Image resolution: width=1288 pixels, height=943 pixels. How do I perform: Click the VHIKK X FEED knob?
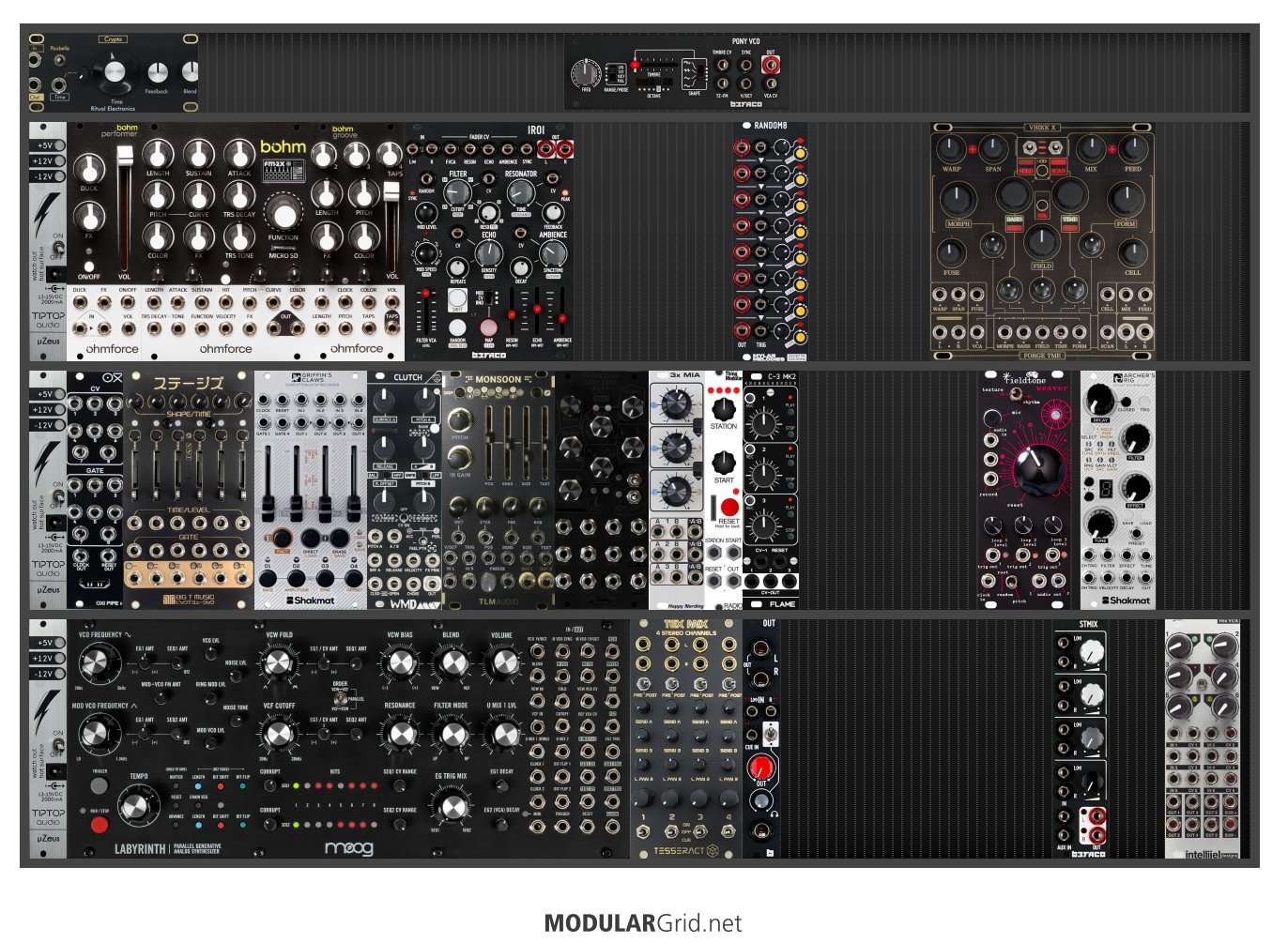click(1133, 149)
